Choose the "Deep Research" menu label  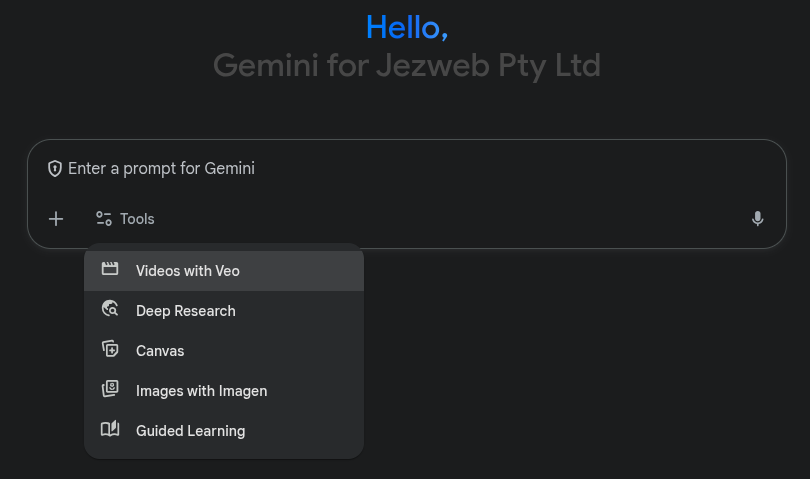pyautogui.click(x=186, y=311)
